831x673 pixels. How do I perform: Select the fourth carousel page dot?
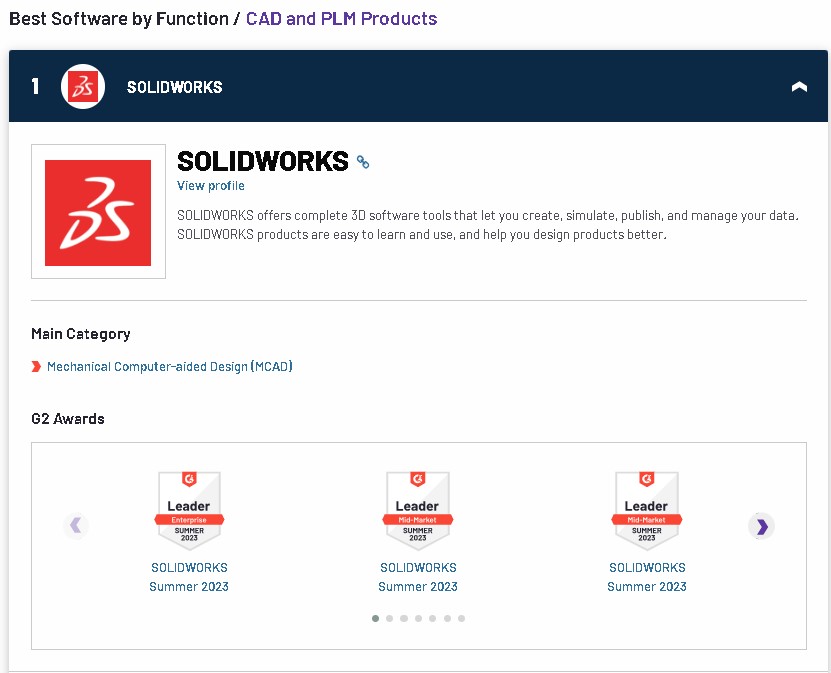419,618
